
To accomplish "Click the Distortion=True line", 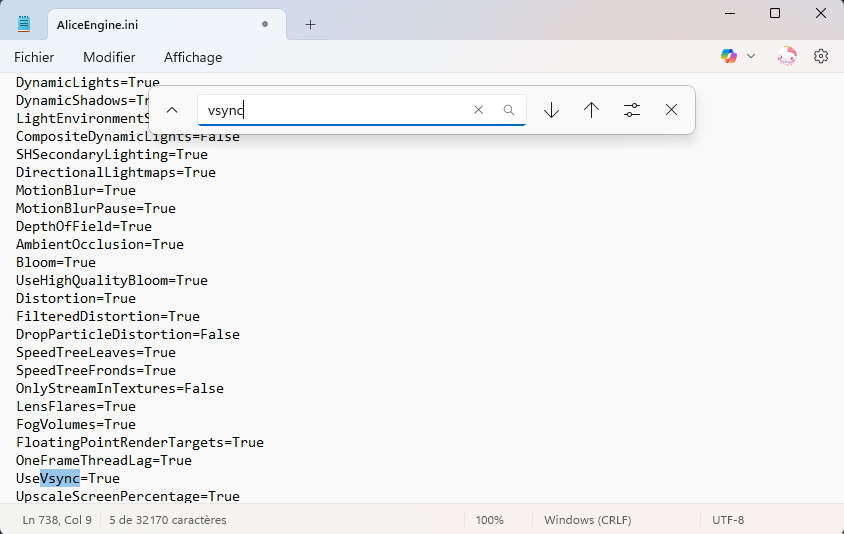I will [76, 298].
